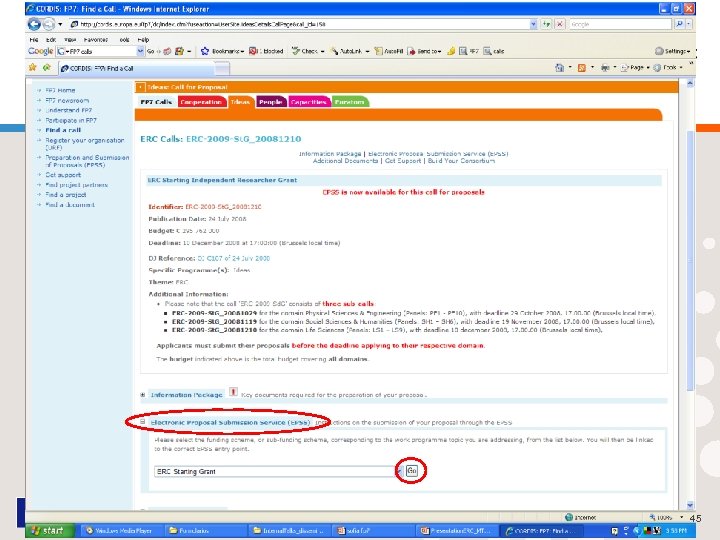
Task: Open the View menu
Action: tap(70, 39)
